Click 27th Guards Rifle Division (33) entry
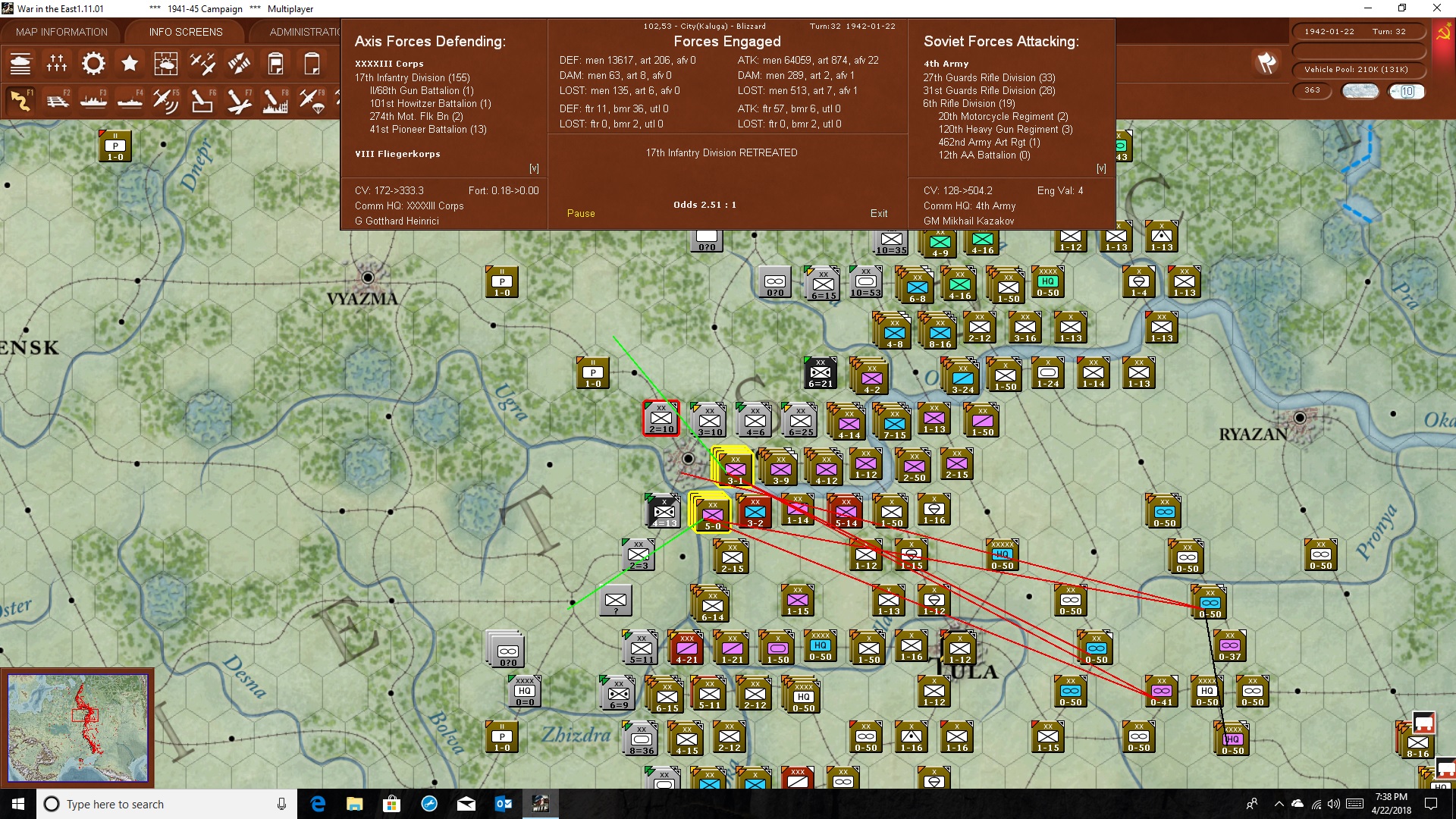Image resolution: width=1456 pixels, height=819 pixels. click(989, 77)
